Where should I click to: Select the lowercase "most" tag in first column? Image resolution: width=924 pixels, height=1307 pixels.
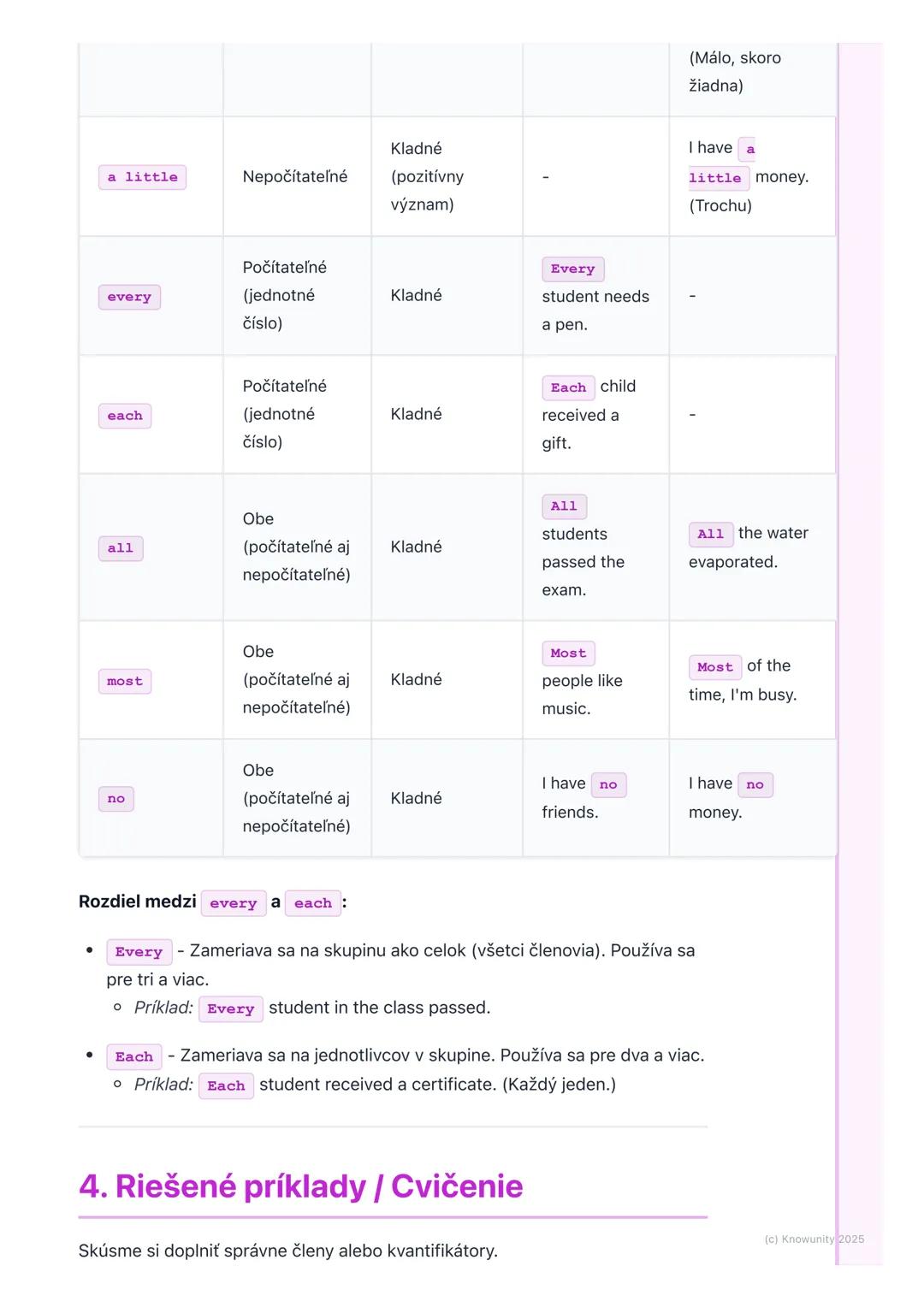click(125, 682)
